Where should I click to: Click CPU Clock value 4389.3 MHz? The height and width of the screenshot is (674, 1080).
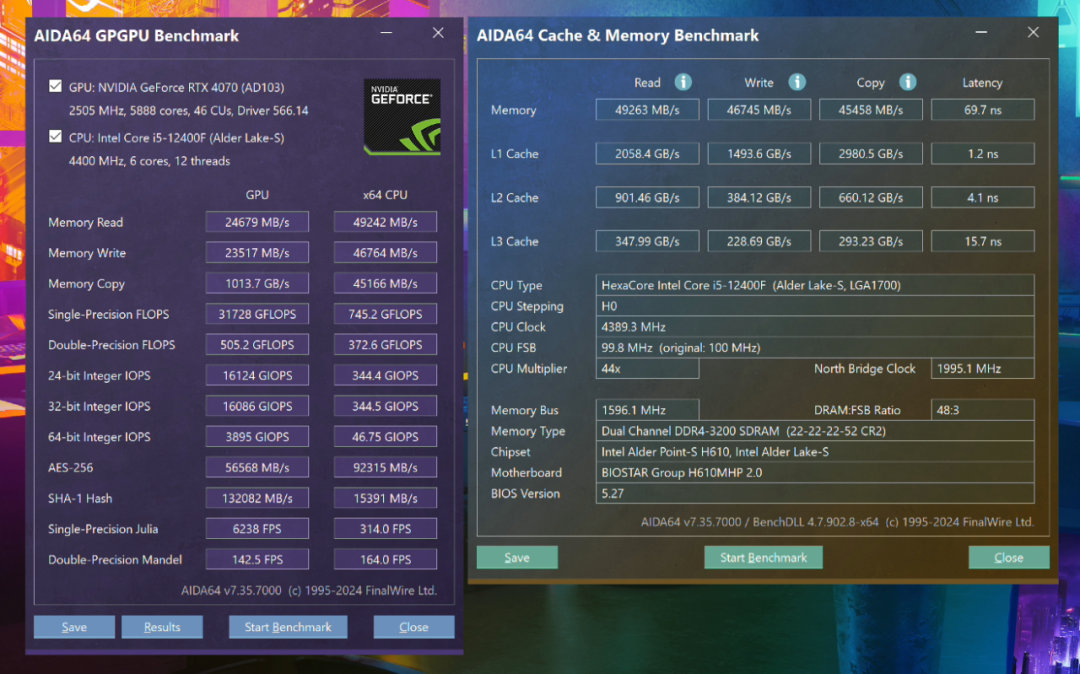click(x=815, y=326)
